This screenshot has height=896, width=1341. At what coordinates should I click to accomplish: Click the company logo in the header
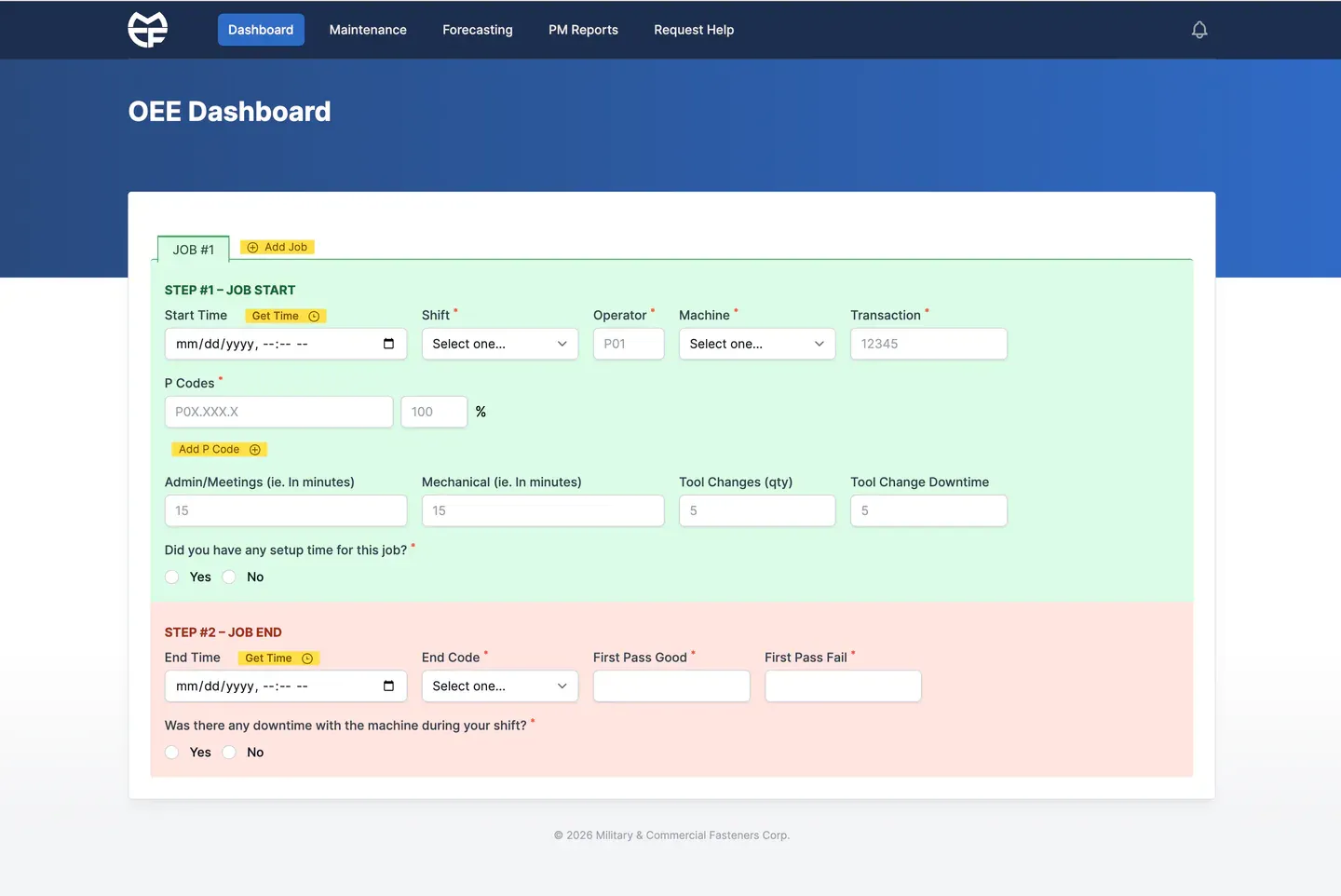[148, 30]
